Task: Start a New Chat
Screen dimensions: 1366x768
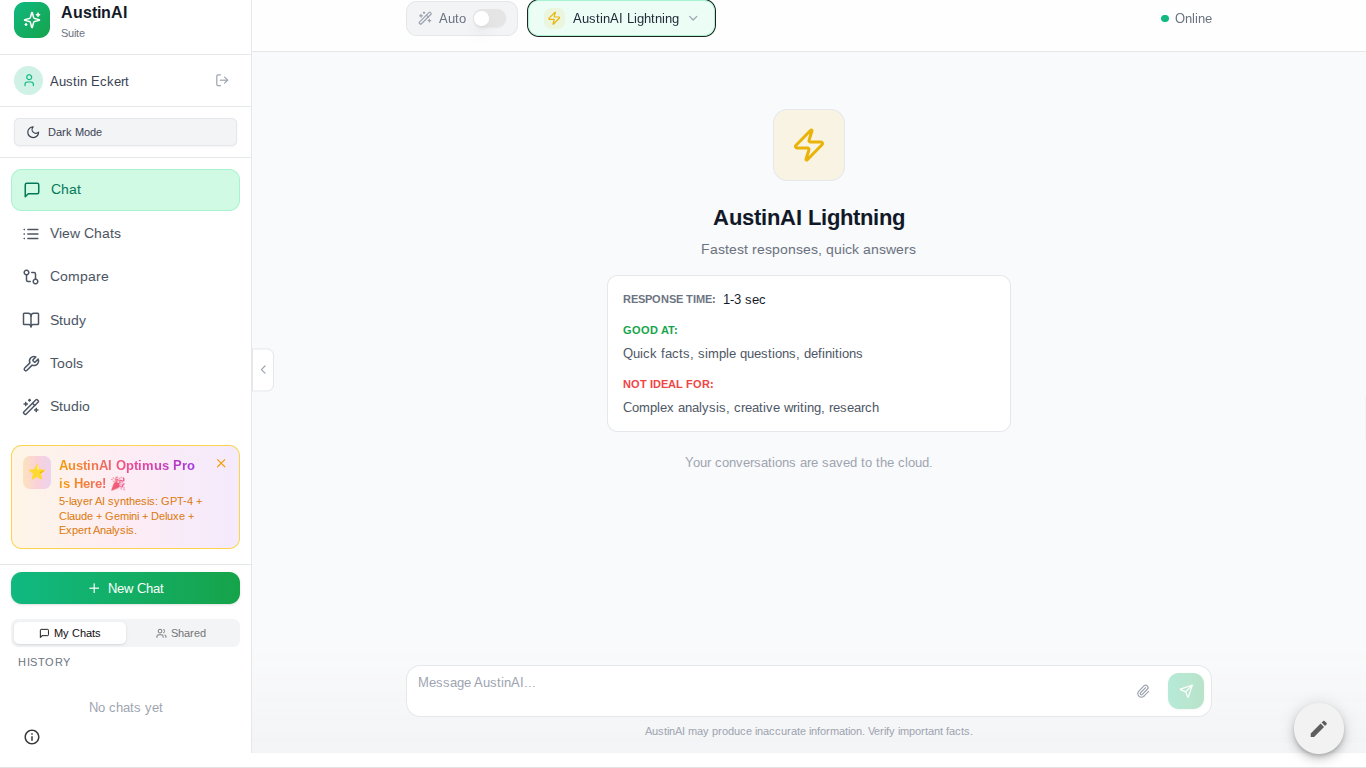Action: 125,588
